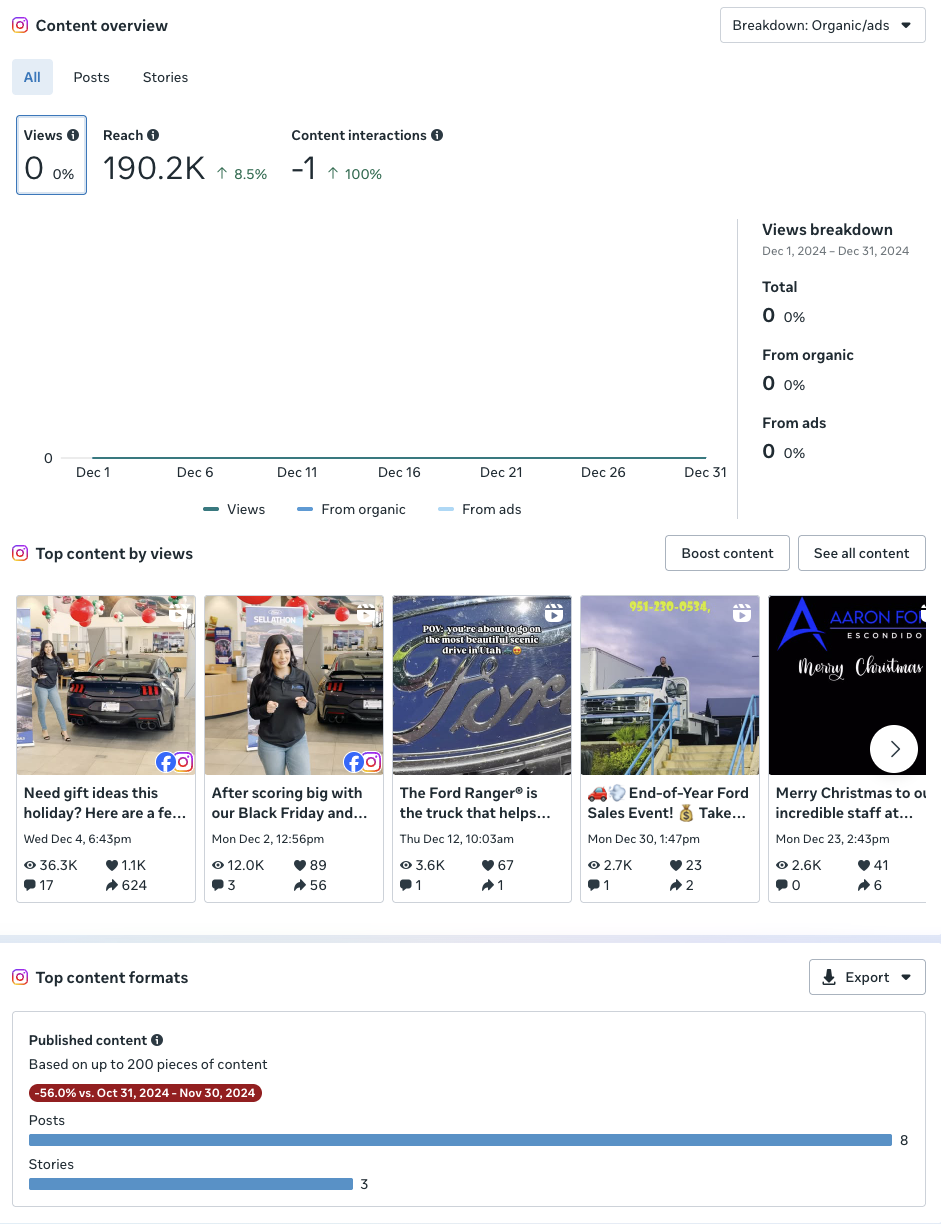Viewport: 941px width, 1224px height.
Task: Click the next arrow on the top content carousel
Action: pos(894,749)
